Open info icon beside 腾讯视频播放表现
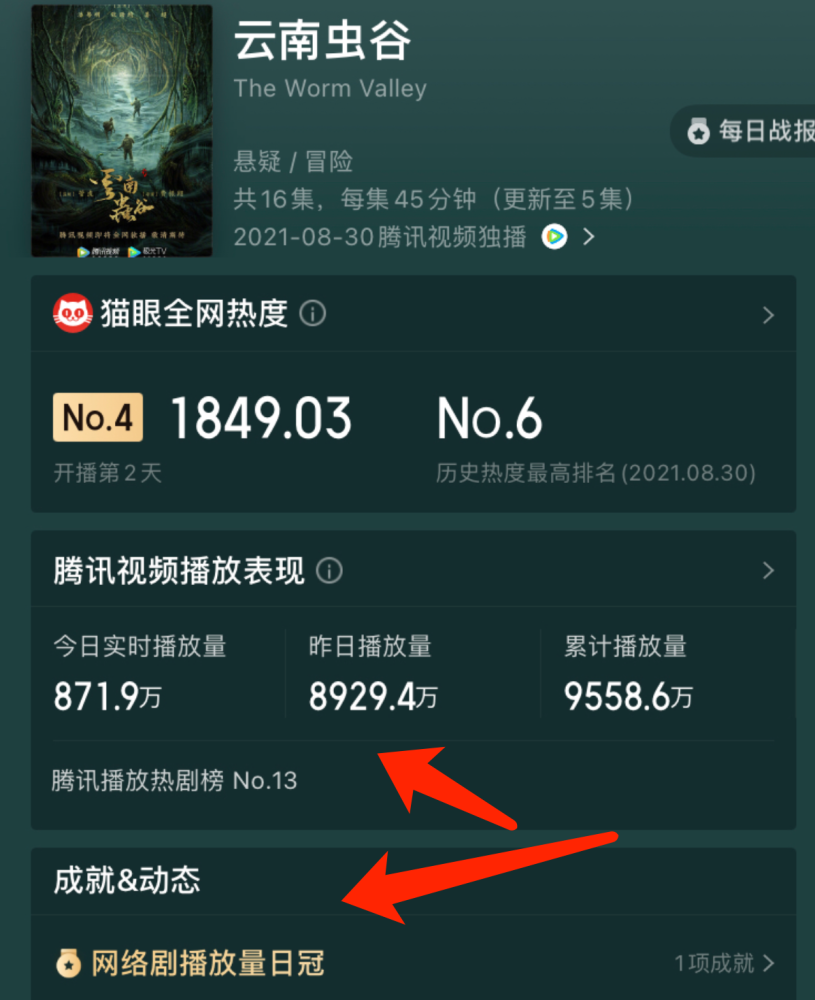This screenshot has width=815, height=1000. [x=329, y=570]
